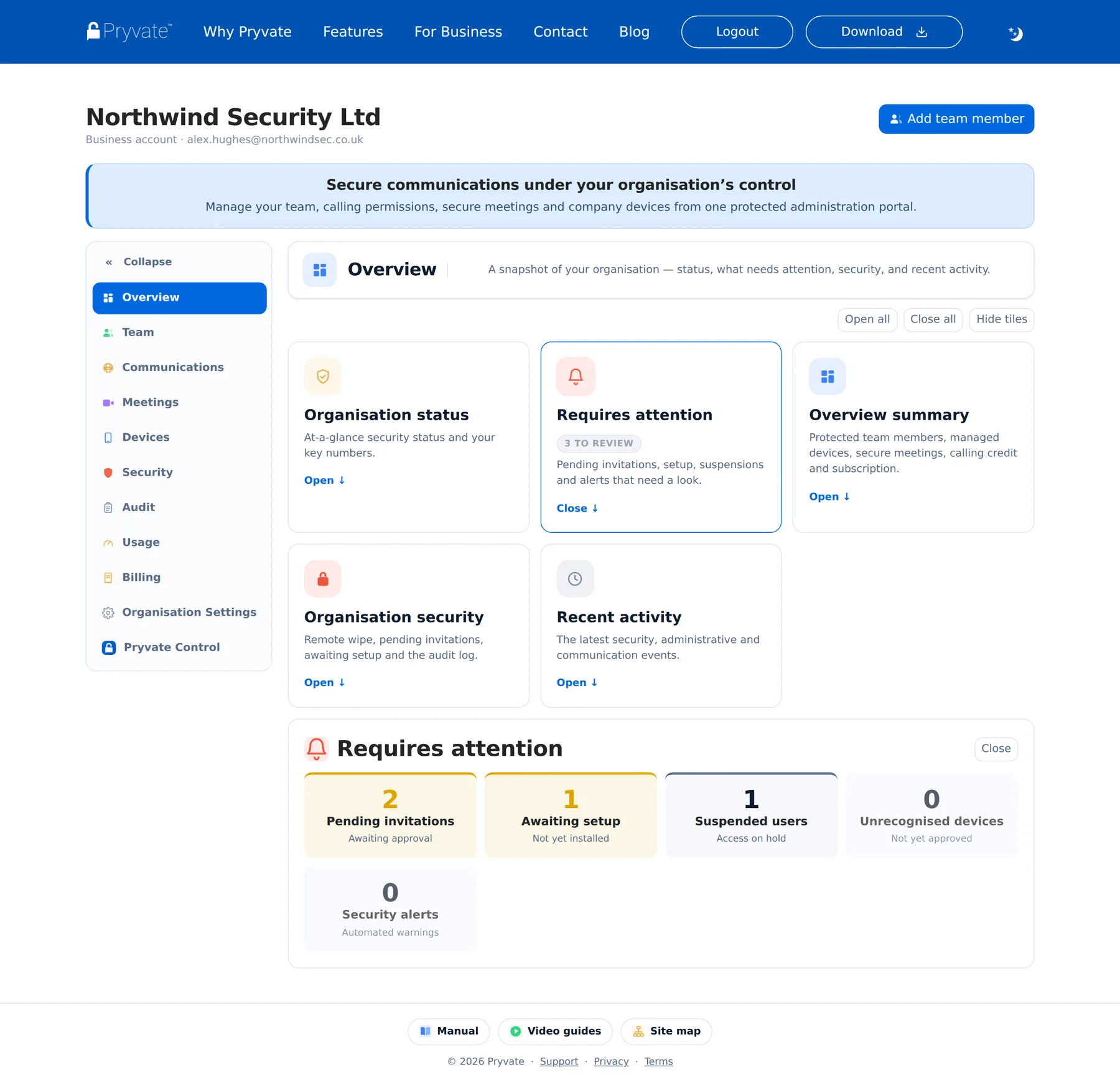1120x1085 pixels.
Task: Open Meetings in the sidebar
Action: pyautogui.click(x=179, y=403)
